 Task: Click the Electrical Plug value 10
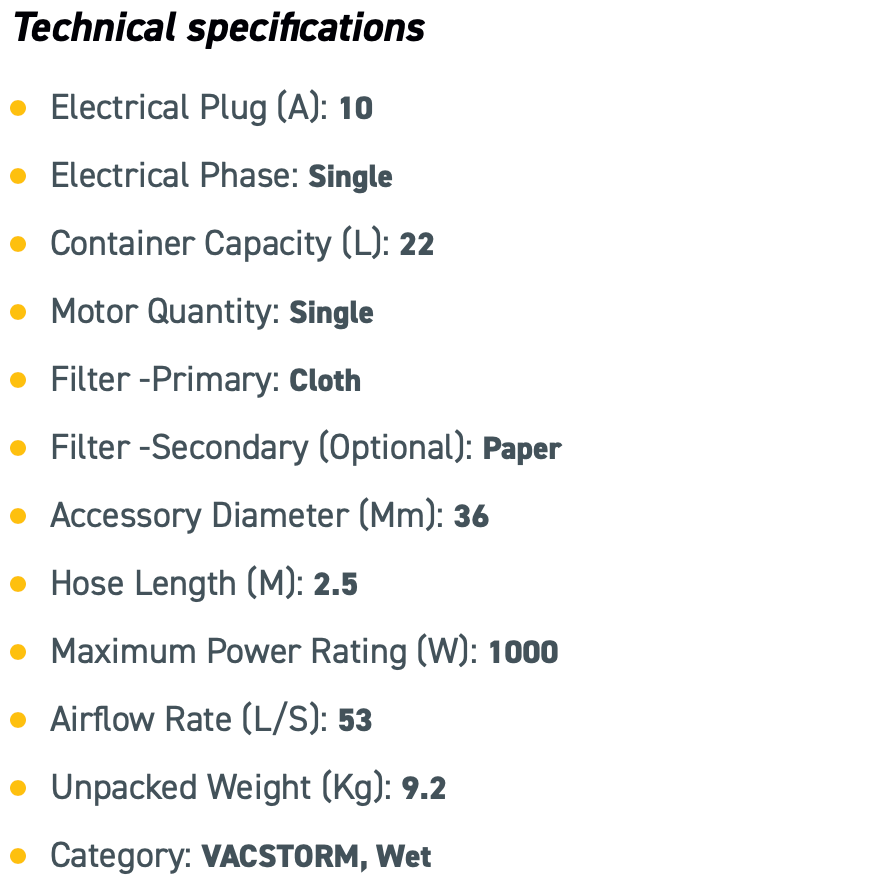coord(356,108)
